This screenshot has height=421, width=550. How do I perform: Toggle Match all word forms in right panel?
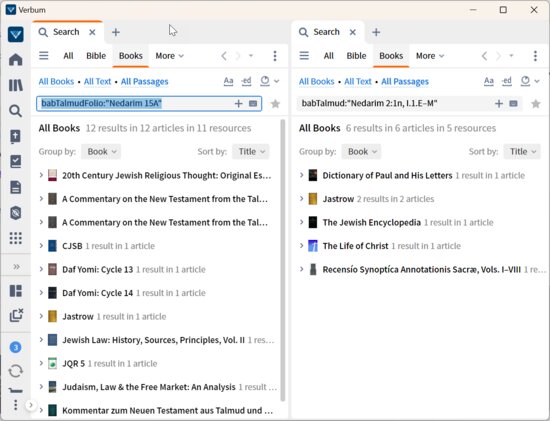click(x=507, y=81)
